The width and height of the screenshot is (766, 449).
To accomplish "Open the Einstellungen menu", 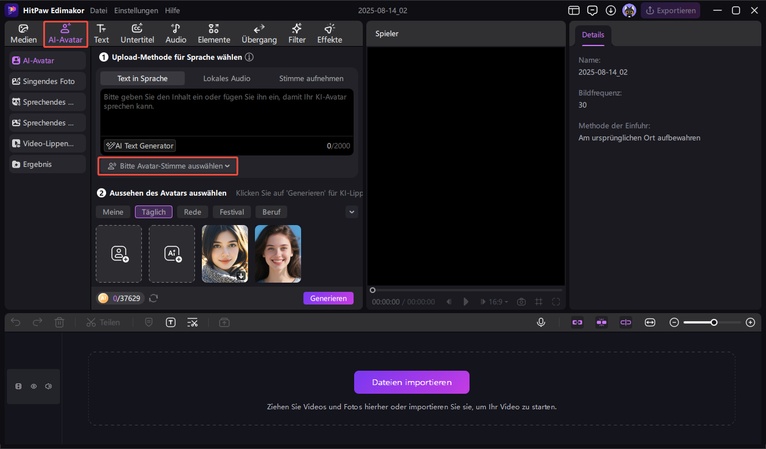I will coord(136,10).
